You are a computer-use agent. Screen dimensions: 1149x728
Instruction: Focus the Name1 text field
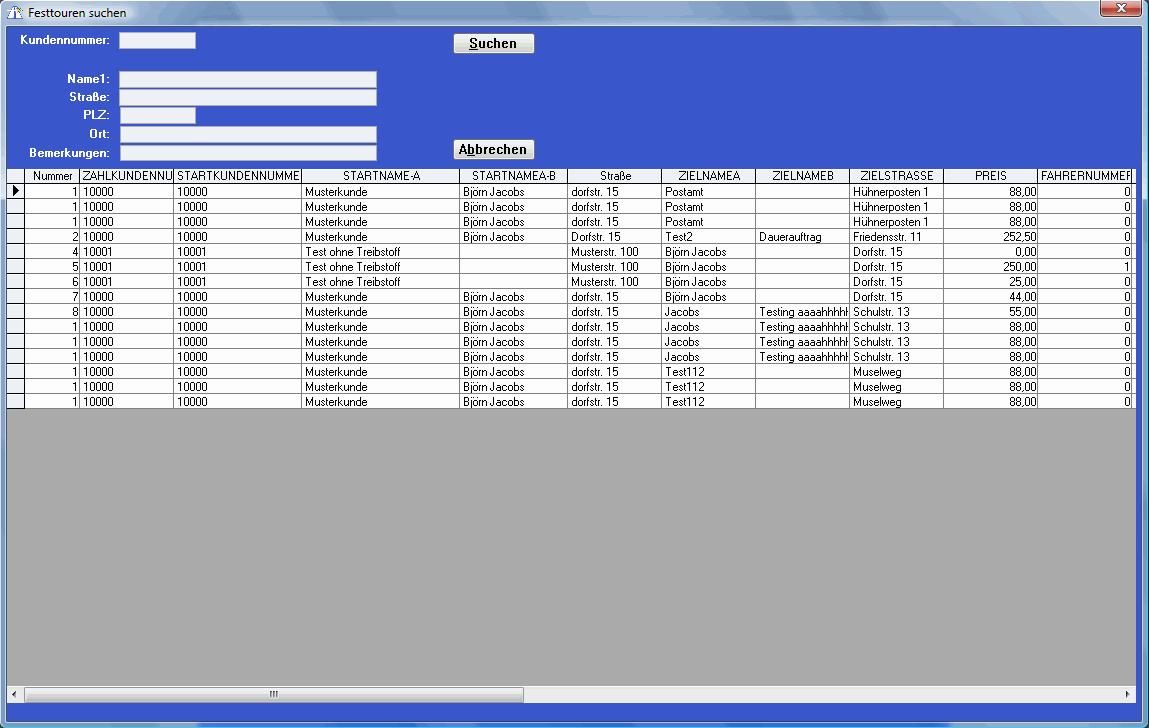click(x=247, y=79)
